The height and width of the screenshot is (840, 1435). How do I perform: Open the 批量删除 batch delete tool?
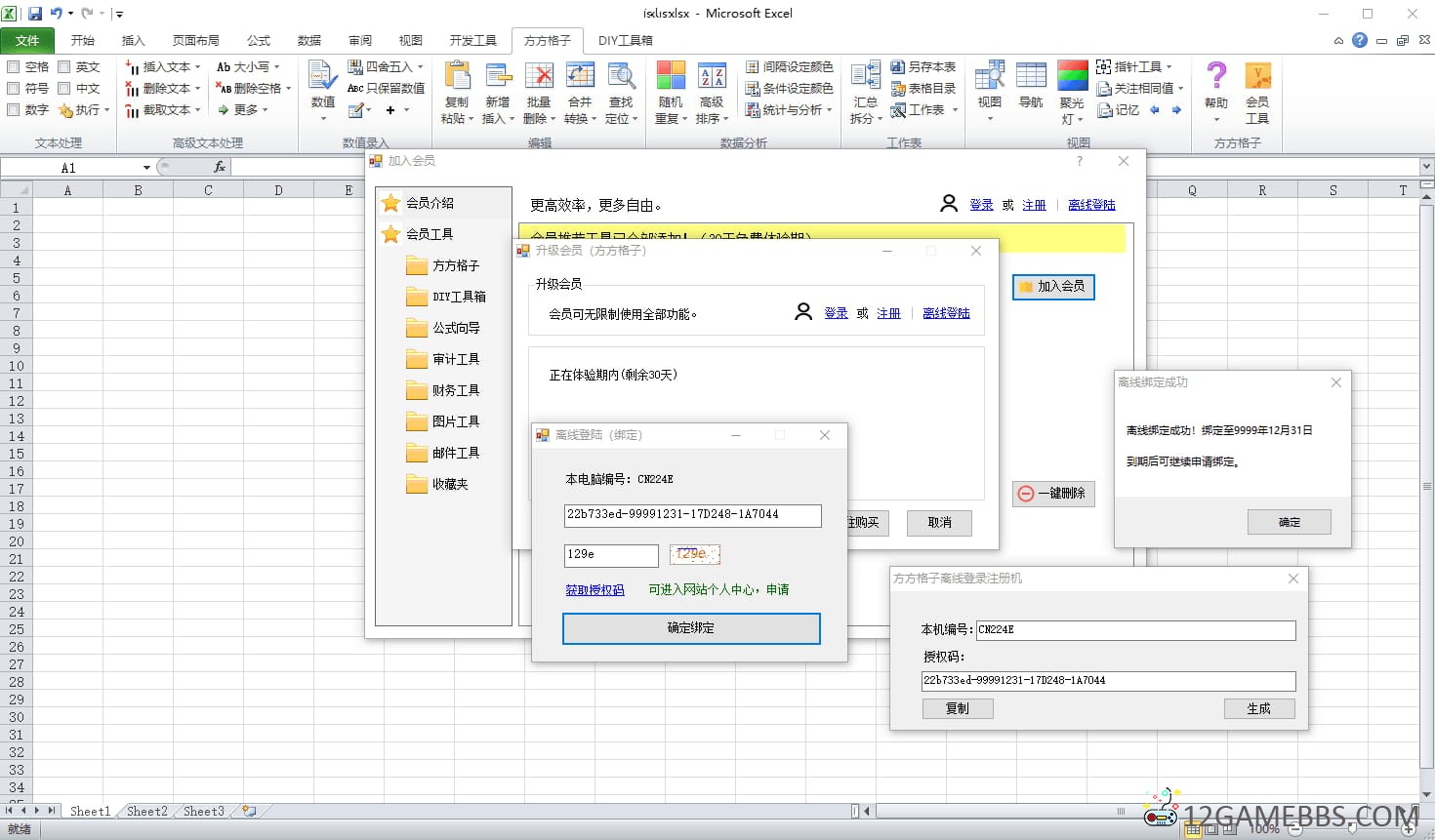point(539,94)
